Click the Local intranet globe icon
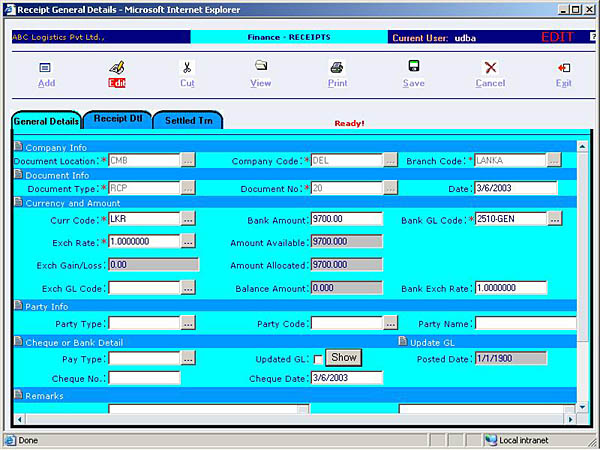The image size is (600, 450). click(x=491, y=440)
